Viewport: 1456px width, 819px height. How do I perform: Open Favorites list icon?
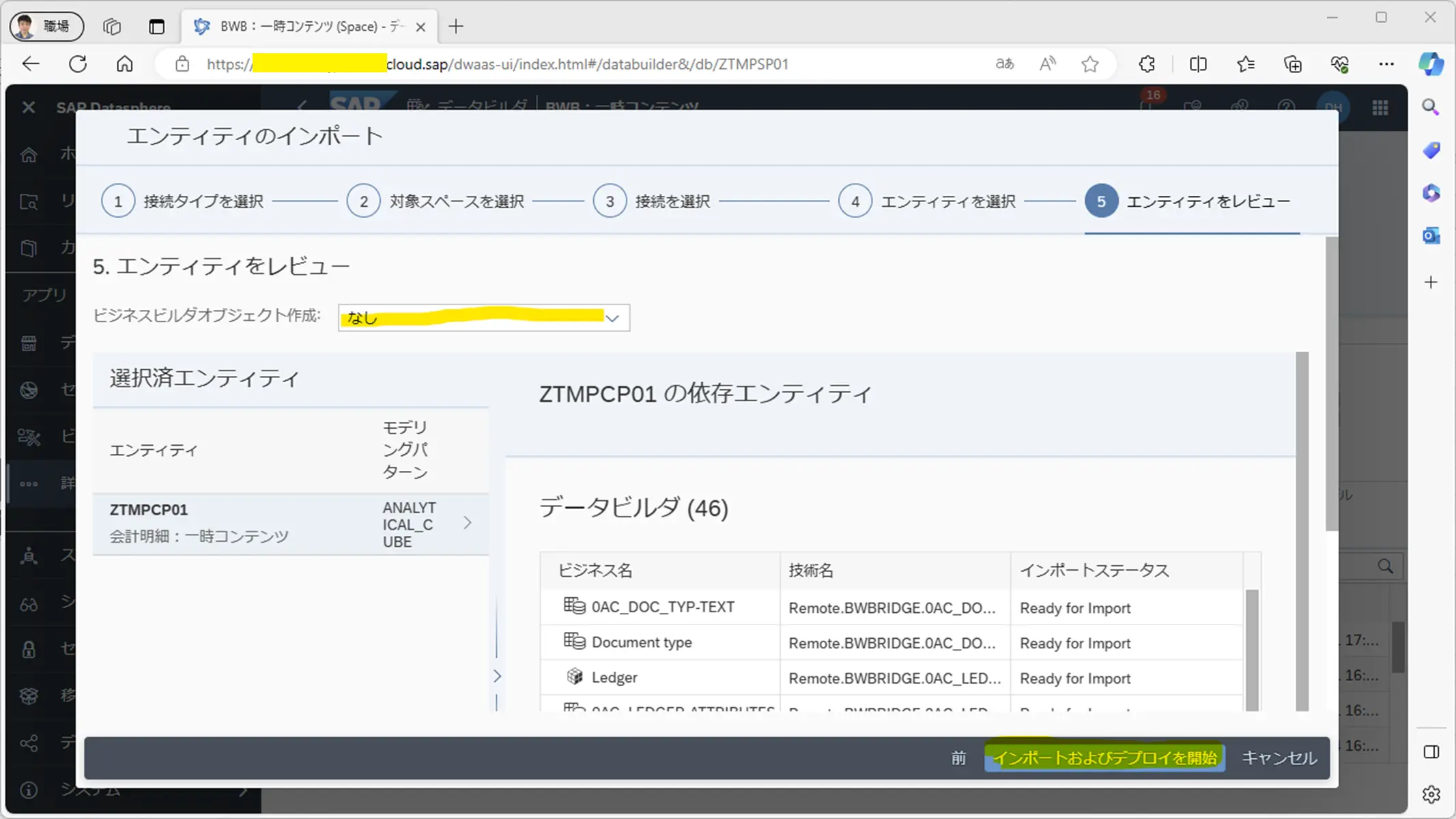(1245, 64)
